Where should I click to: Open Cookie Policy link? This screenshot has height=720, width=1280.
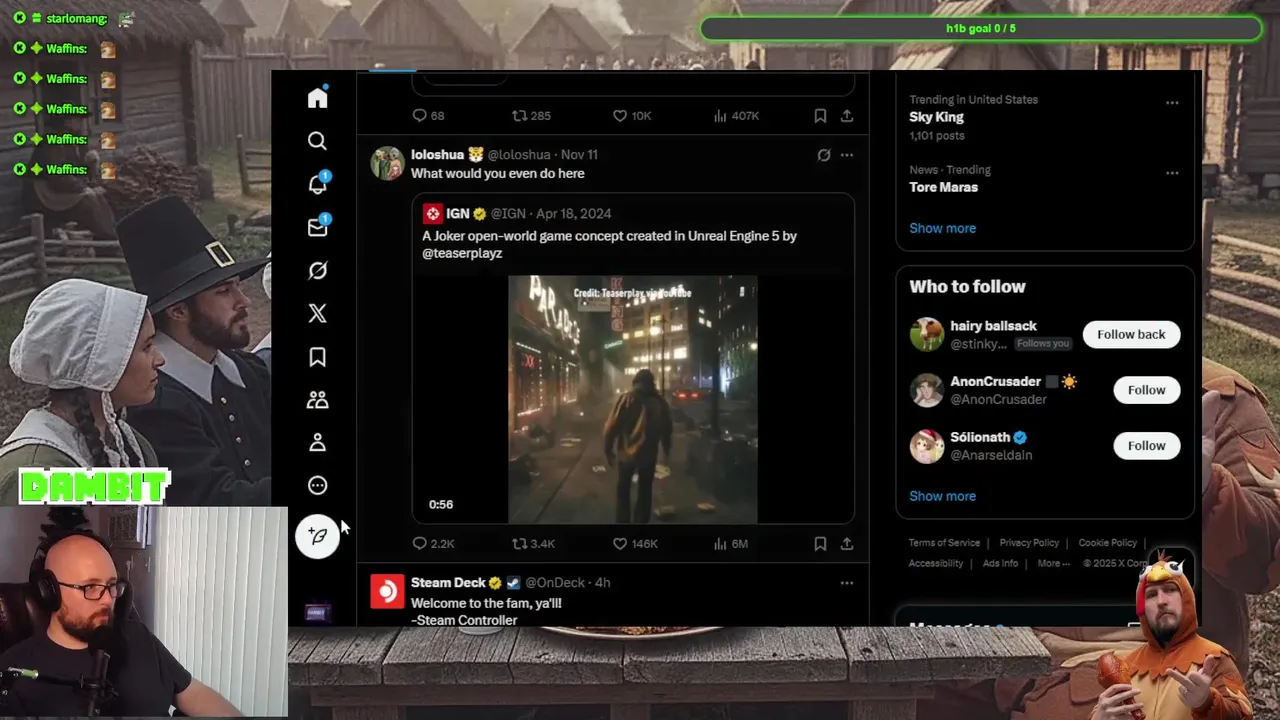point(1108,543)
